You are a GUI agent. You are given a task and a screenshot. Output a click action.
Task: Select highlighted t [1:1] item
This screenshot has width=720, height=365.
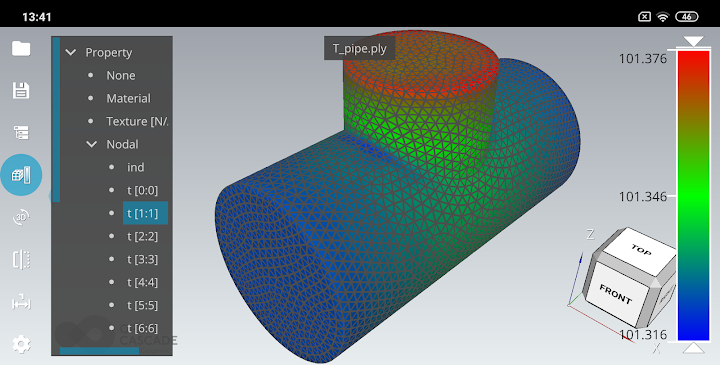[x=145, y=213]
